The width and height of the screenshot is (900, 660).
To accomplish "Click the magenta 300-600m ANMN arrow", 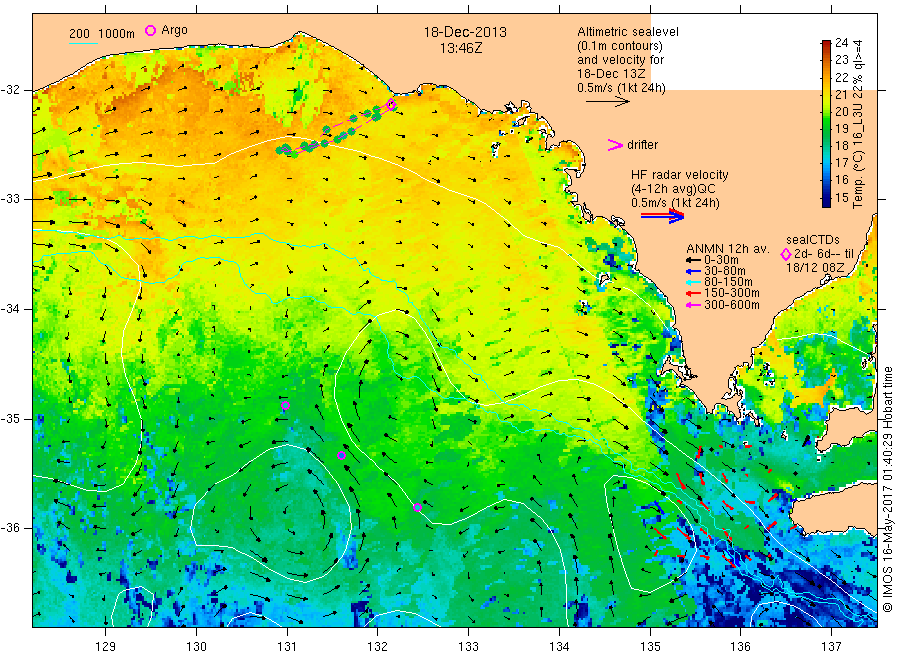I will pos(693,305).
